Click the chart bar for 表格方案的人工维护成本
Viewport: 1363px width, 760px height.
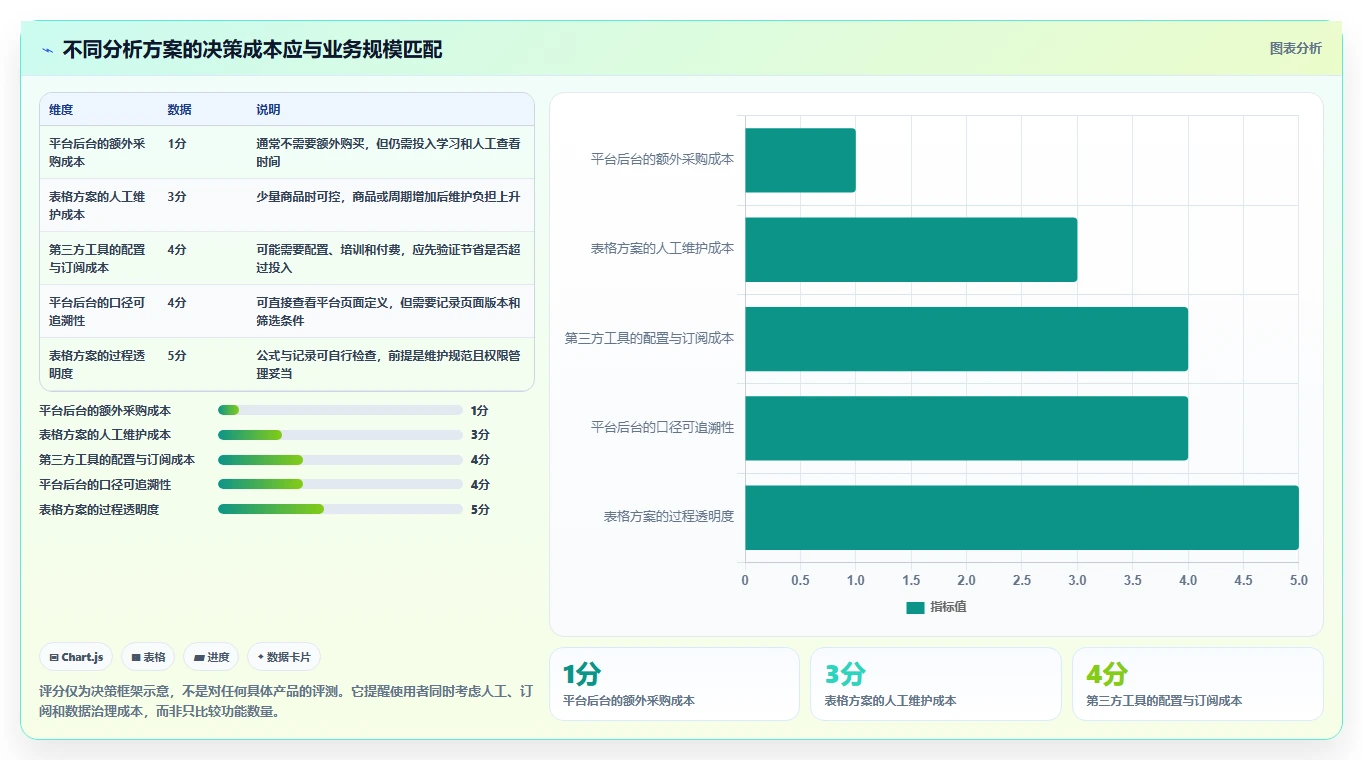pos(911,249)
